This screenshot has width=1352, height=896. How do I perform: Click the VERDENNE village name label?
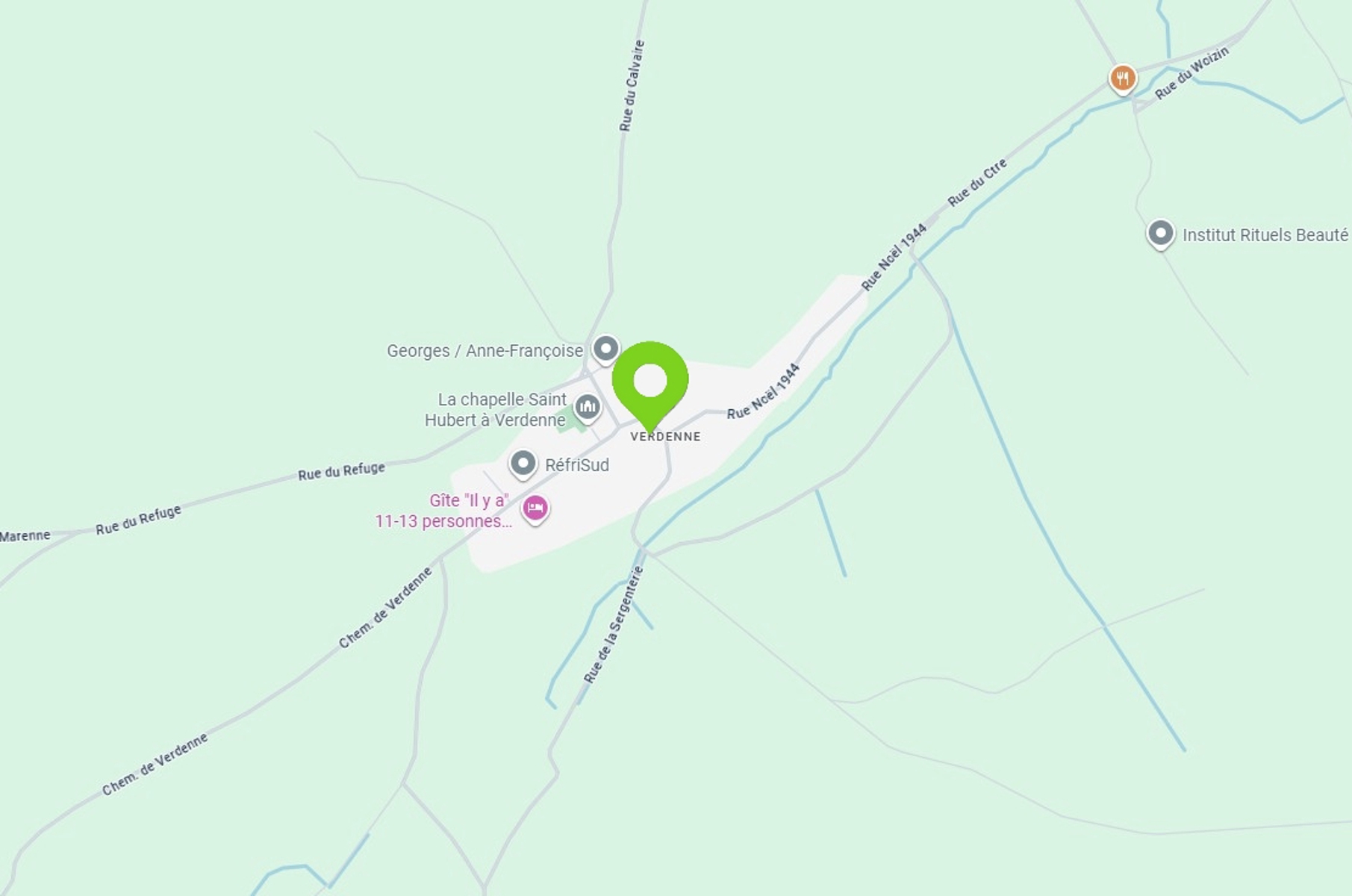[666, 437]
